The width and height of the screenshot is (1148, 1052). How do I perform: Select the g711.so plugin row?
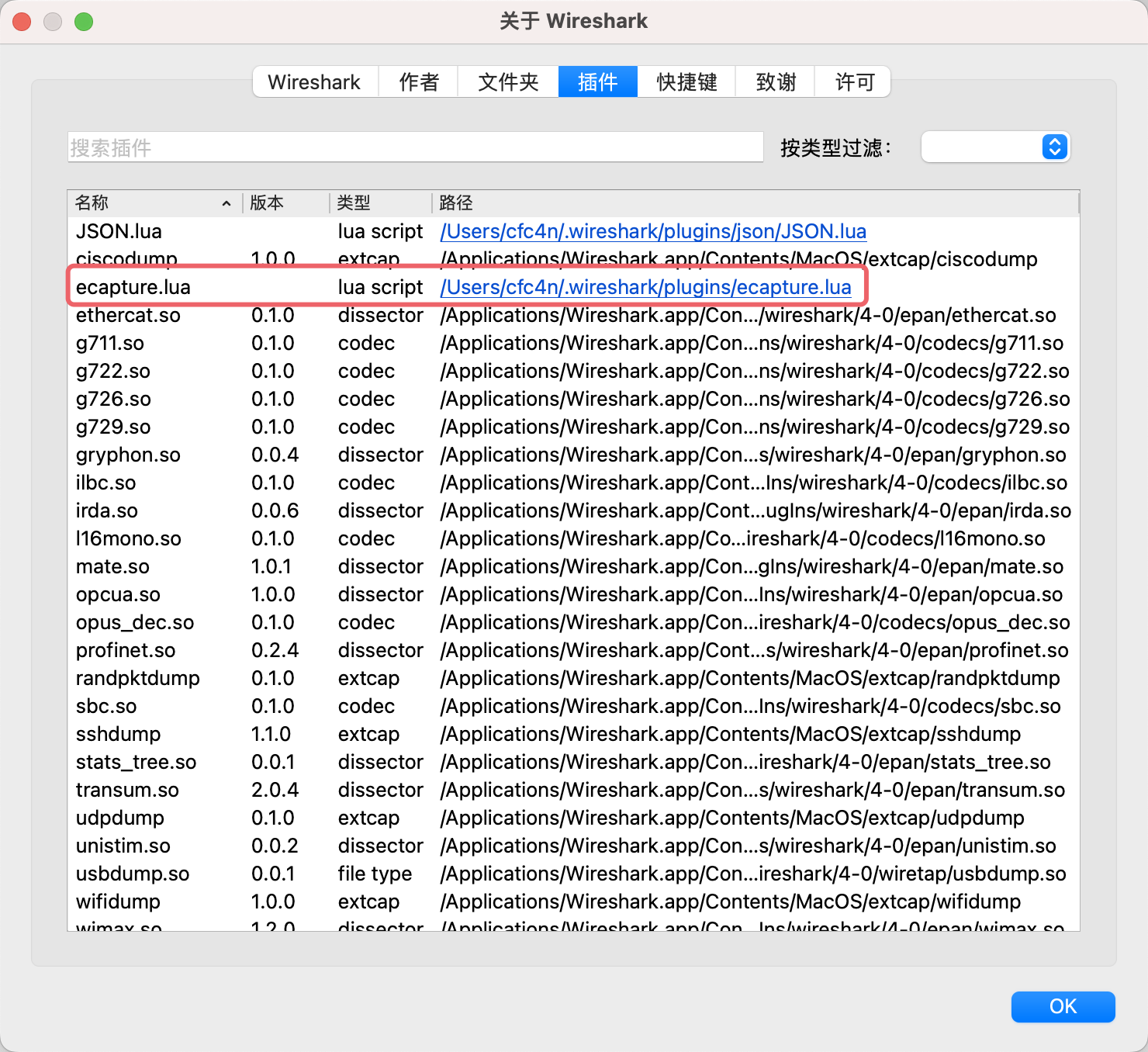pos(573,343)
